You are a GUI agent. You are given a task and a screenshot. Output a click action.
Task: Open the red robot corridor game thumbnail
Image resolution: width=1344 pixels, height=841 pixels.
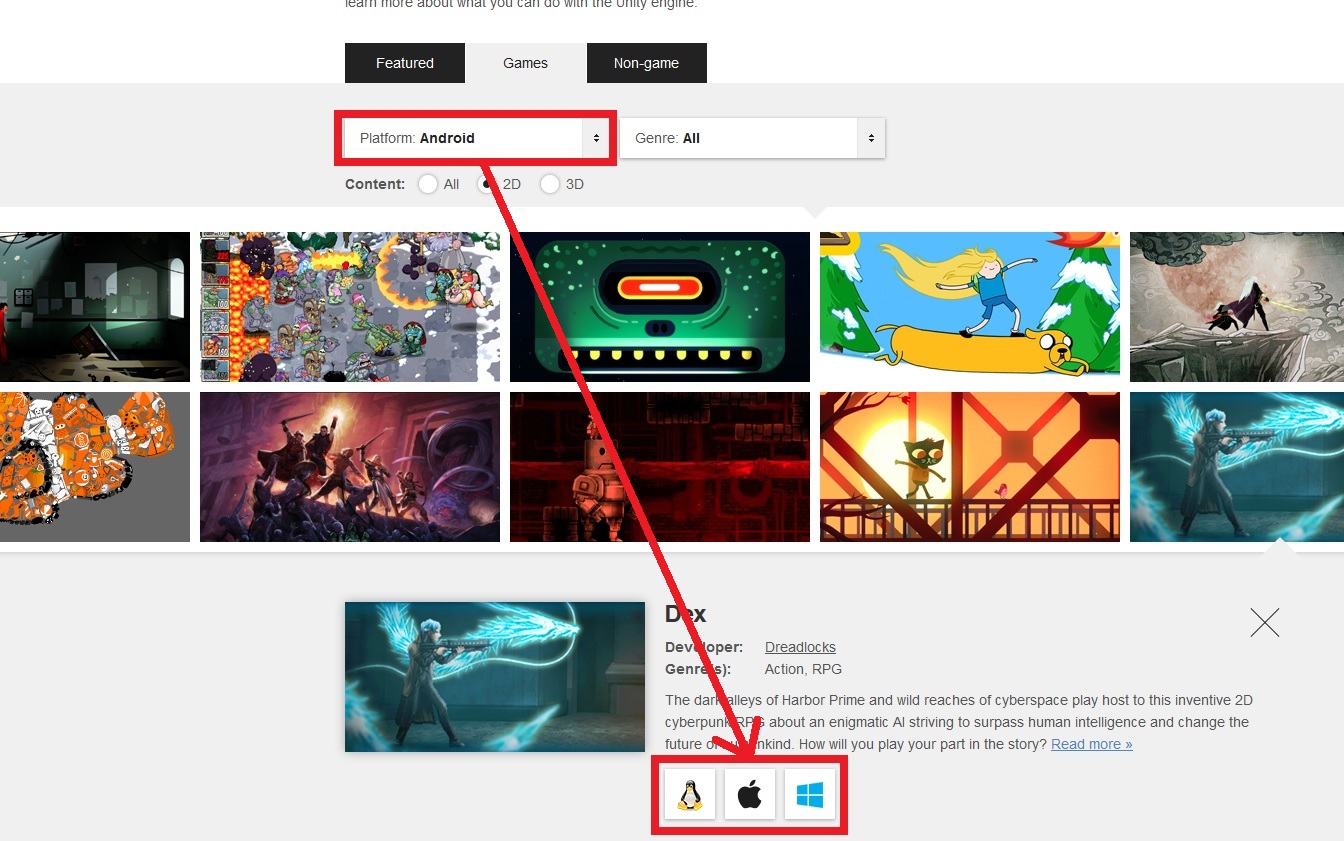coord(660,467)
